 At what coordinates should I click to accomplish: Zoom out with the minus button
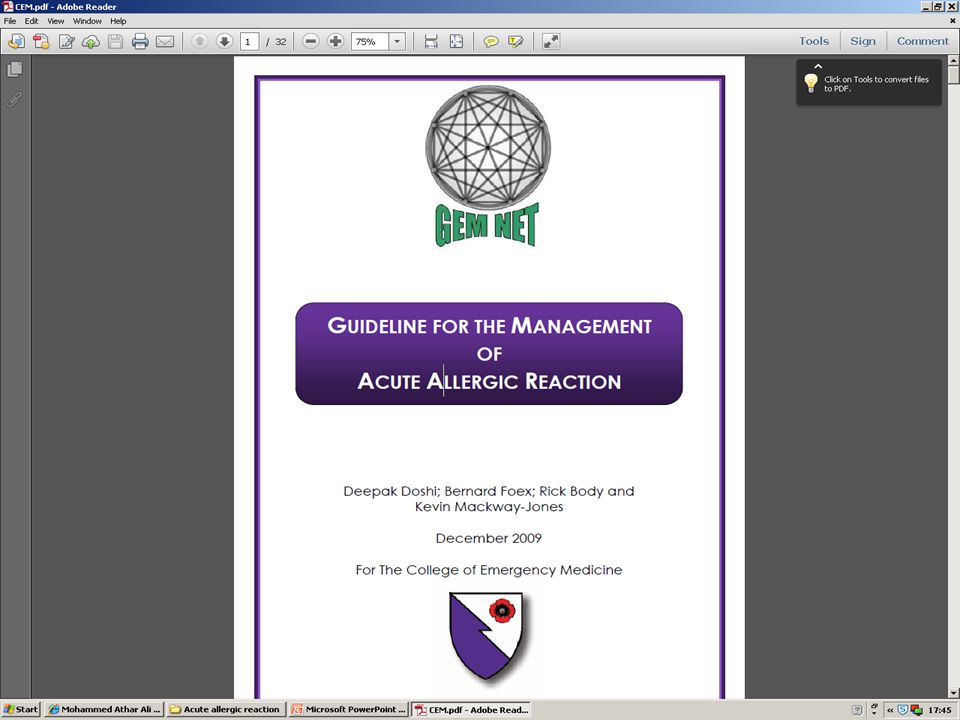tap(311, 41)
